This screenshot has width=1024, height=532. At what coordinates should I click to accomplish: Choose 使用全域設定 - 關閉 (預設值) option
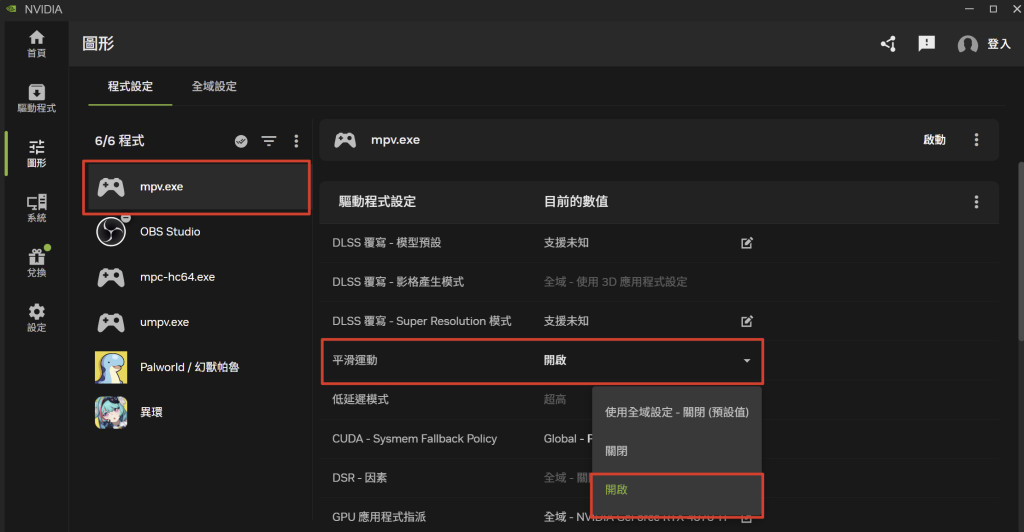(677, 412)
